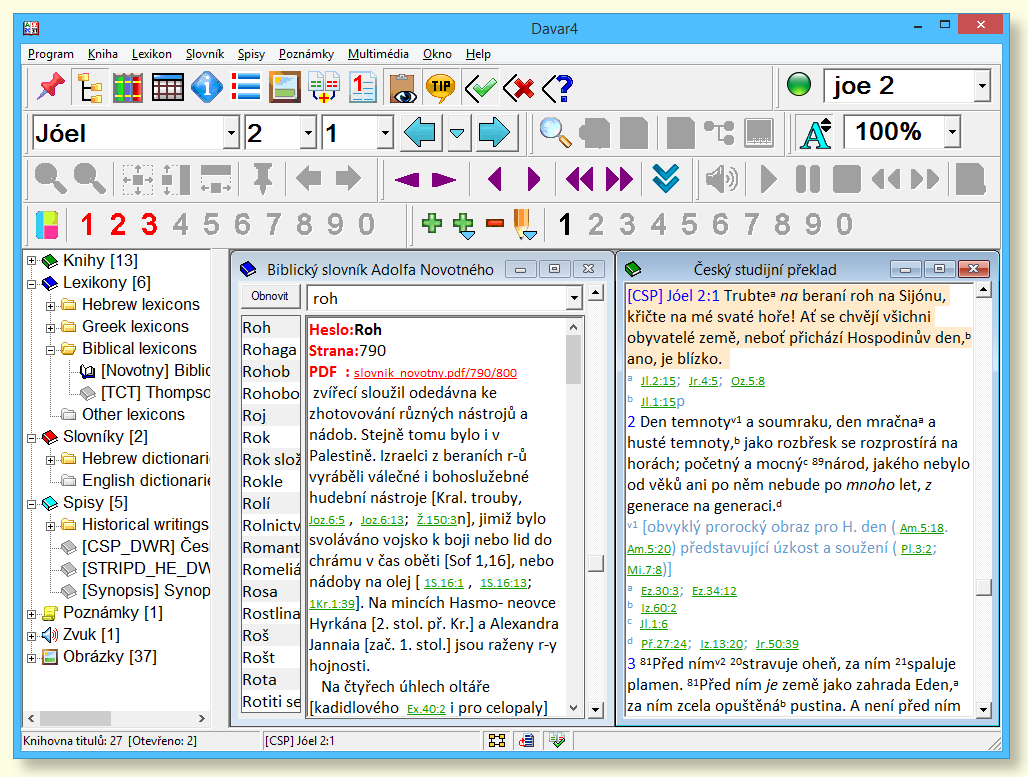Click the magnifying glass search icon

tap(555, 132)
